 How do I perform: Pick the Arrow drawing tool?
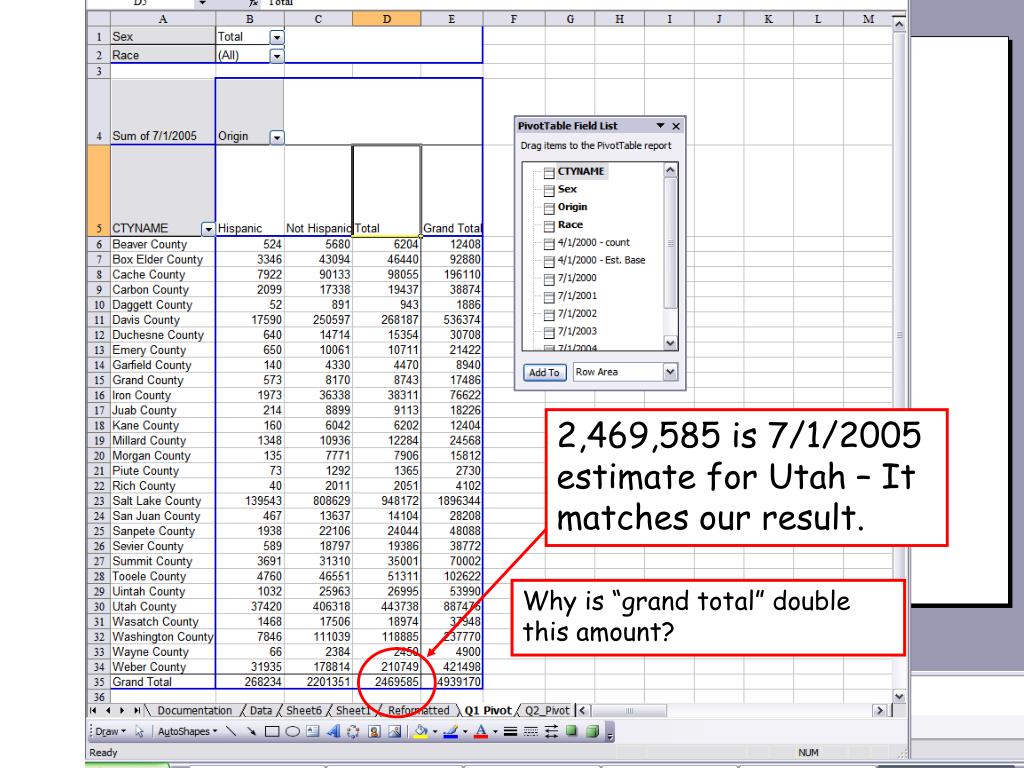tap(251, 731)
